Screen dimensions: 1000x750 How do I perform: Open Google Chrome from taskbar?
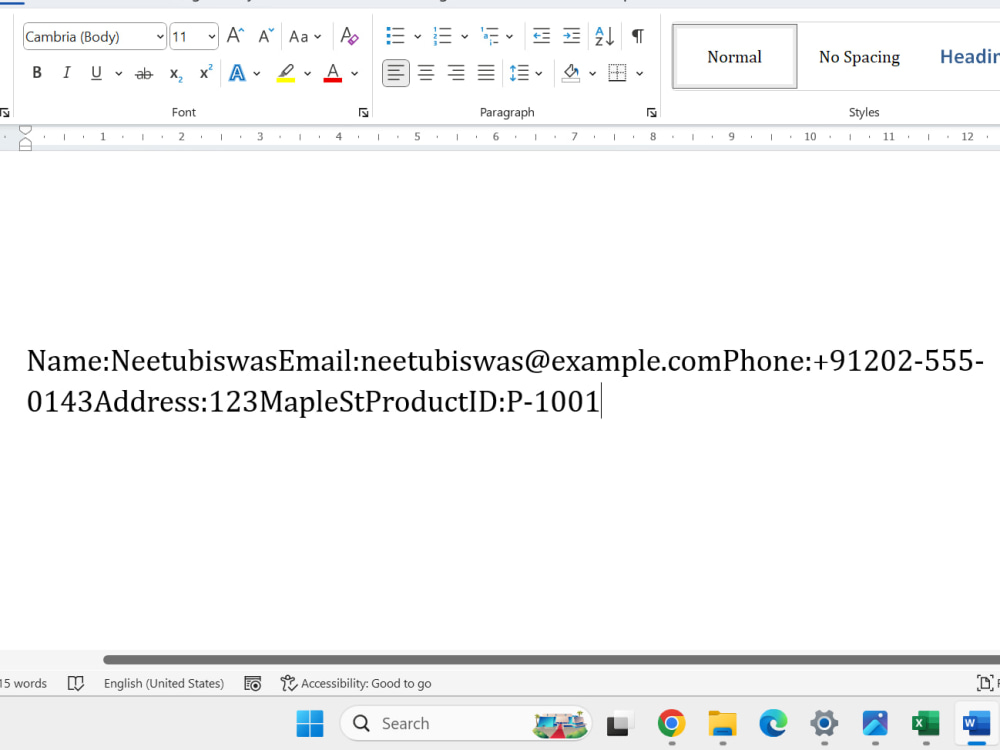[x=672, y=724]
